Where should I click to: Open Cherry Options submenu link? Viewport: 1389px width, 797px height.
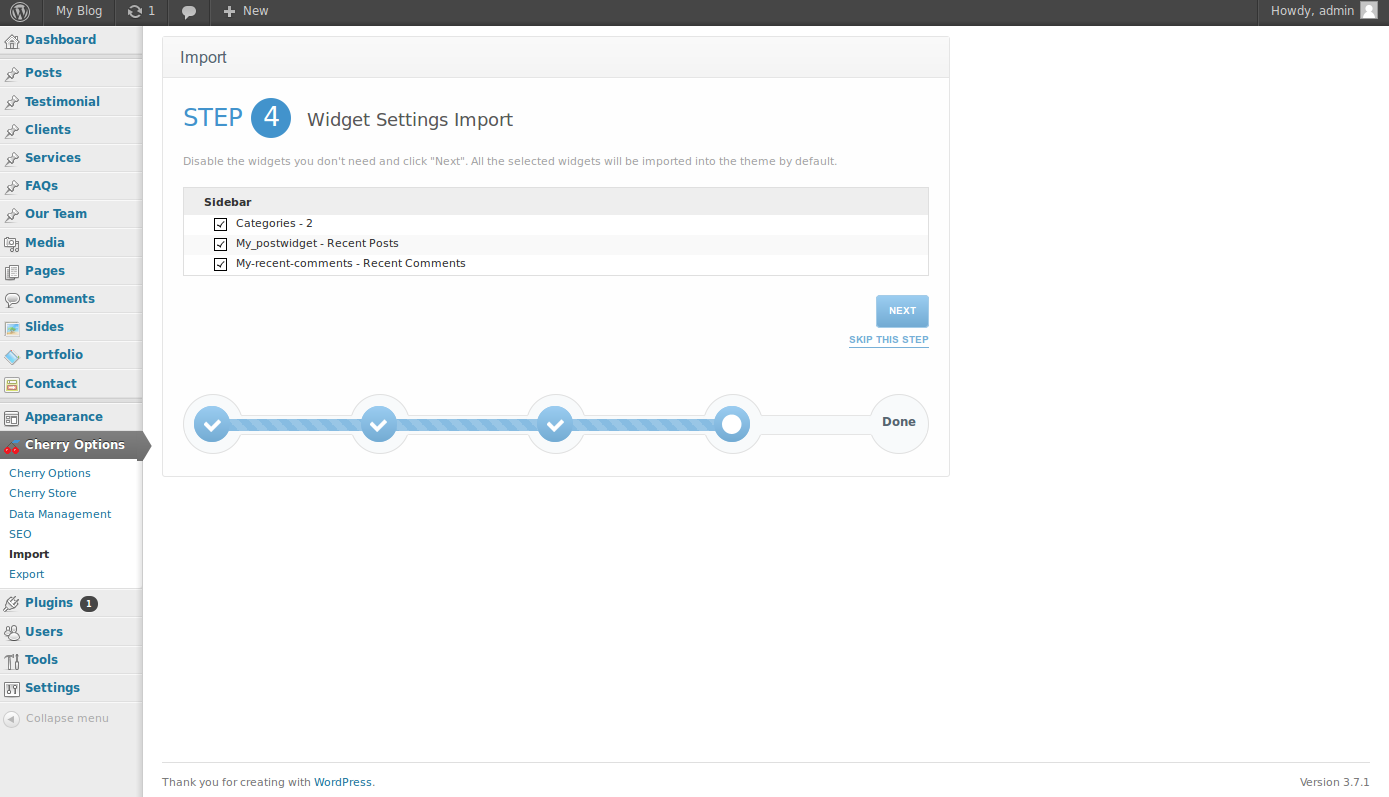(x=50, y=473)
